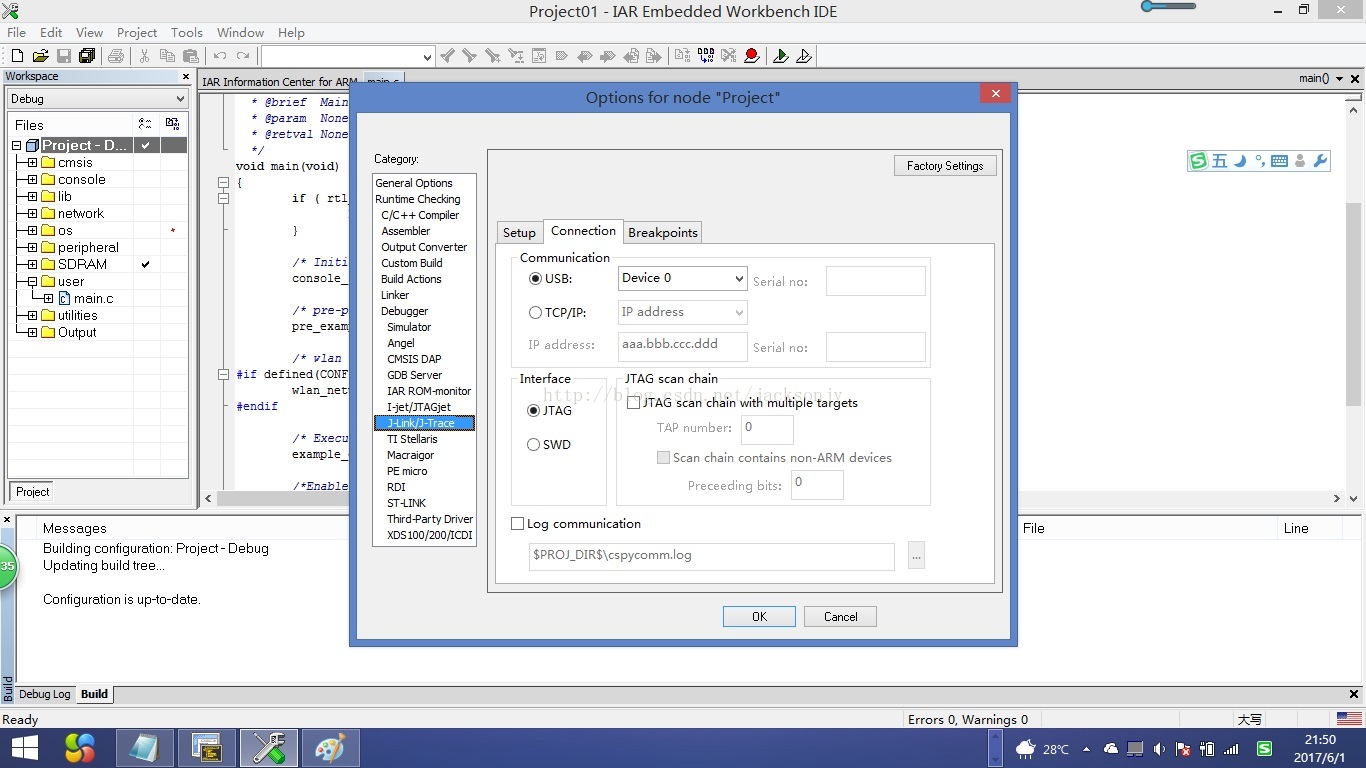Click the Sogou soft keyboard icon
Screen dimensions: 1366x768
(1279, 161)
